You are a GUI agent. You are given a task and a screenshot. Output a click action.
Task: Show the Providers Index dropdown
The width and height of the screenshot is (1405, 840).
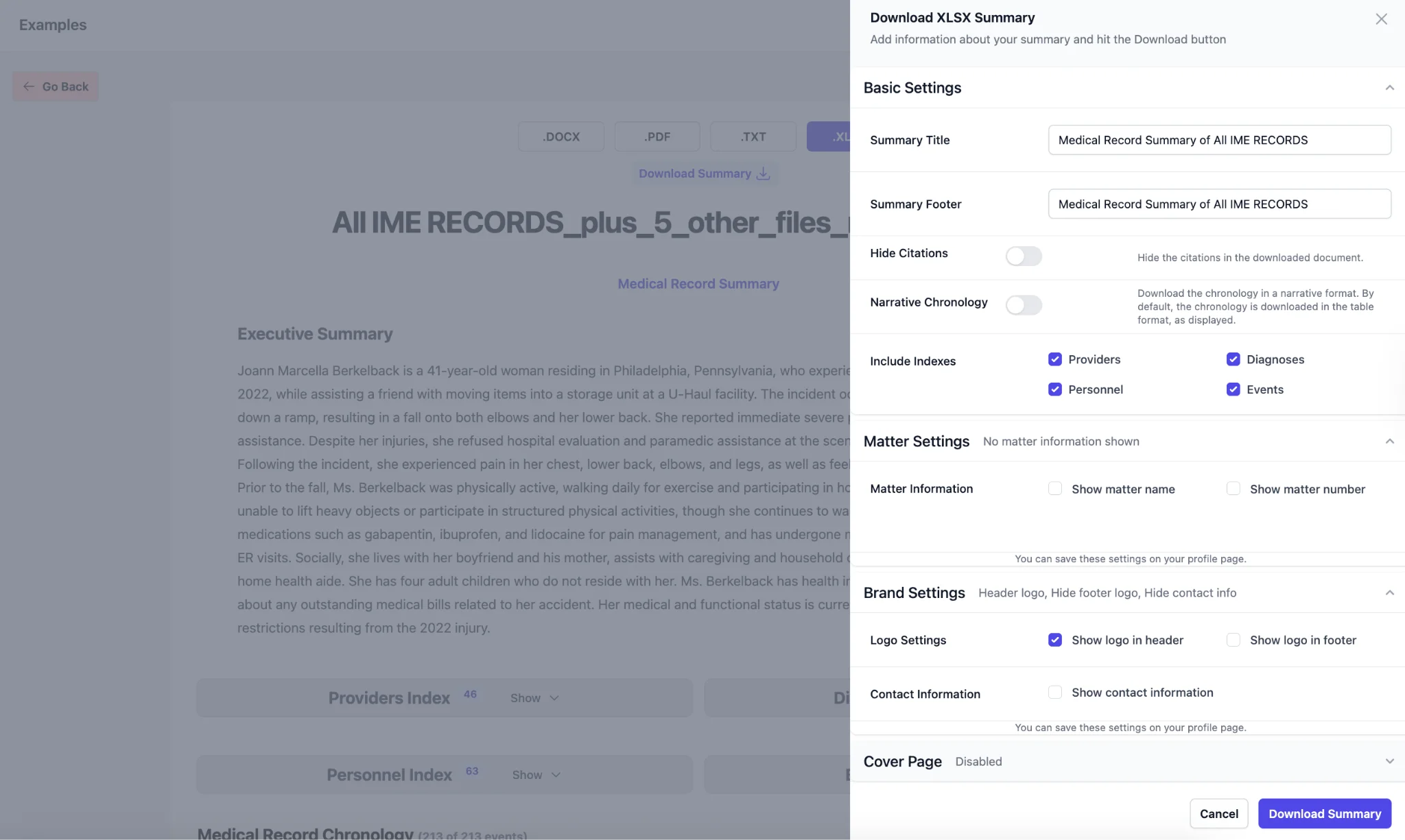pos(534,698)
